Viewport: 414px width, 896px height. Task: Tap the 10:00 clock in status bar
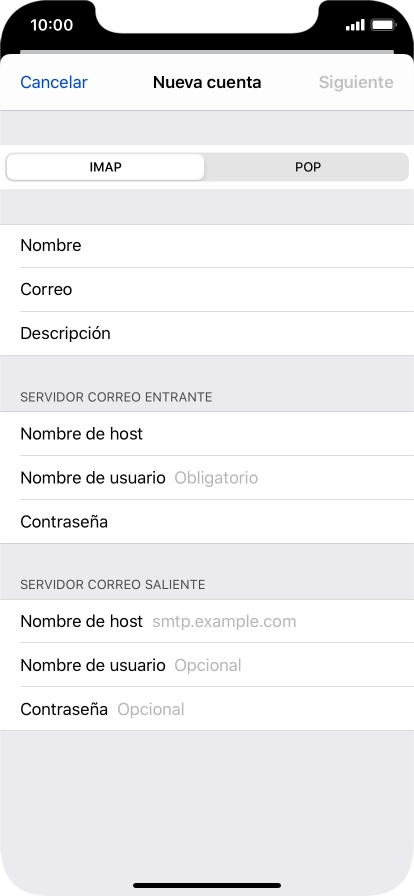pyautogui.click(x=51, y=25)
